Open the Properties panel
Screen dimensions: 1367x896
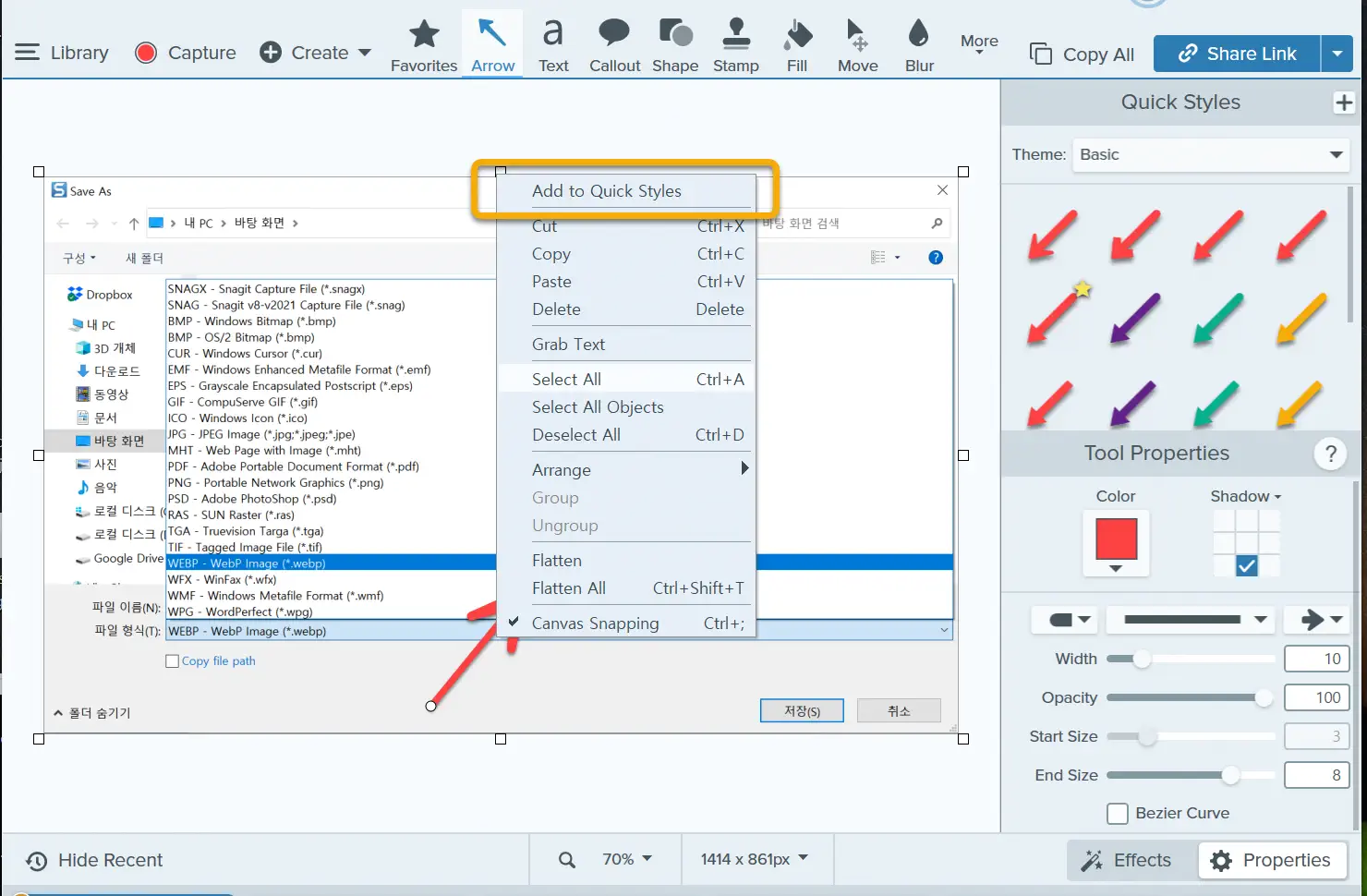[1271, 860]
